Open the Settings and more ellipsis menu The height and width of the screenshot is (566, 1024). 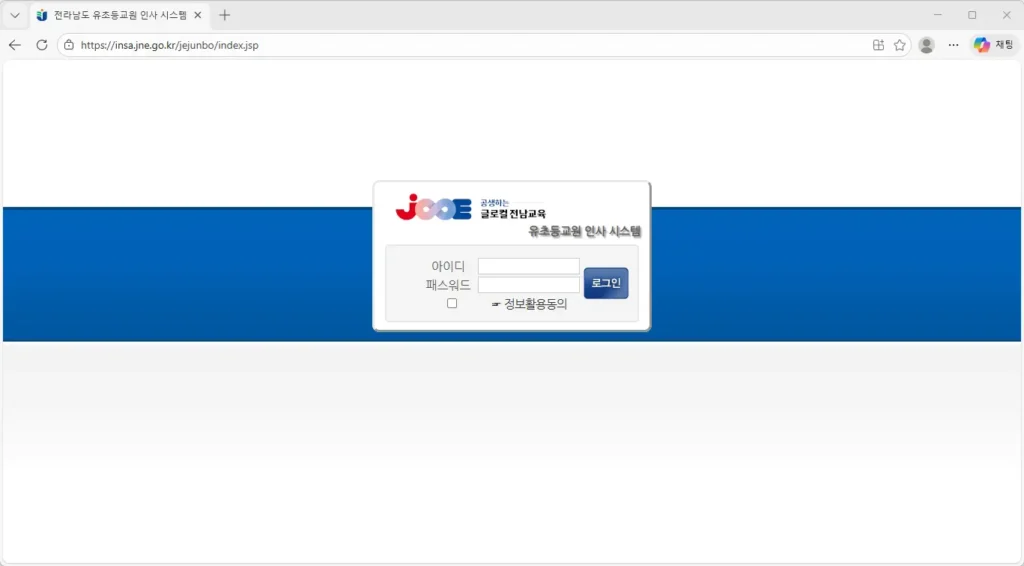click(x=953, y=45)
